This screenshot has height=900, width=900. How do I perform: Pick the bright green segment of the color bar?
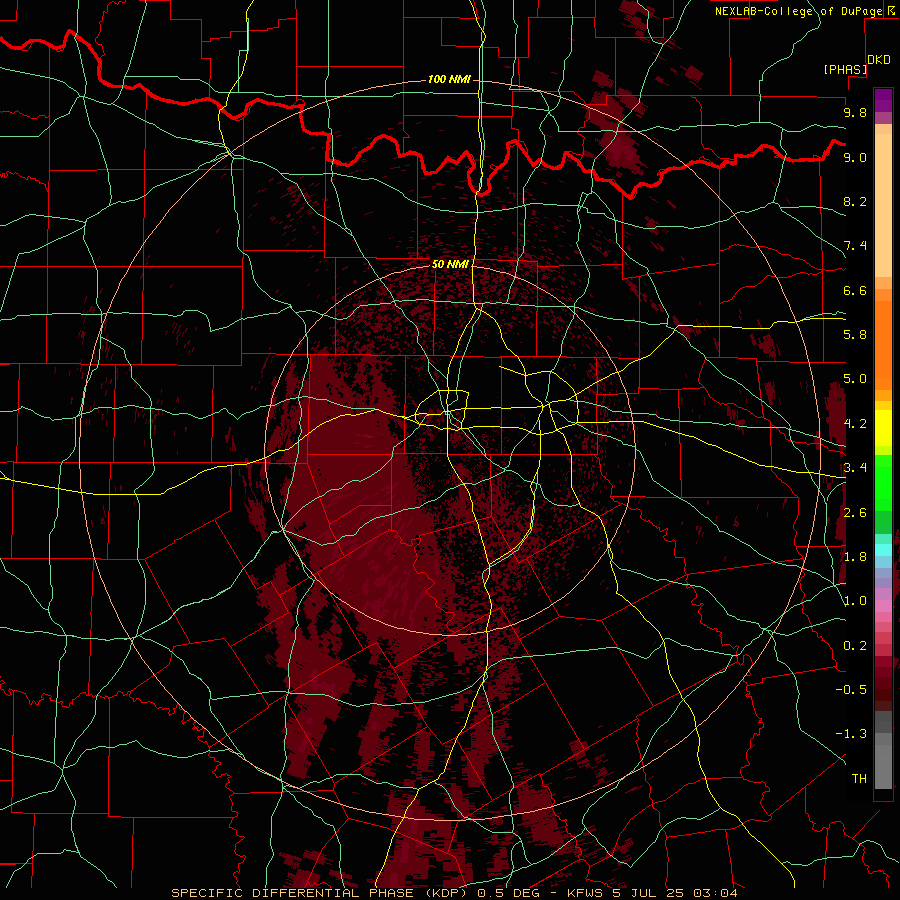883,482
